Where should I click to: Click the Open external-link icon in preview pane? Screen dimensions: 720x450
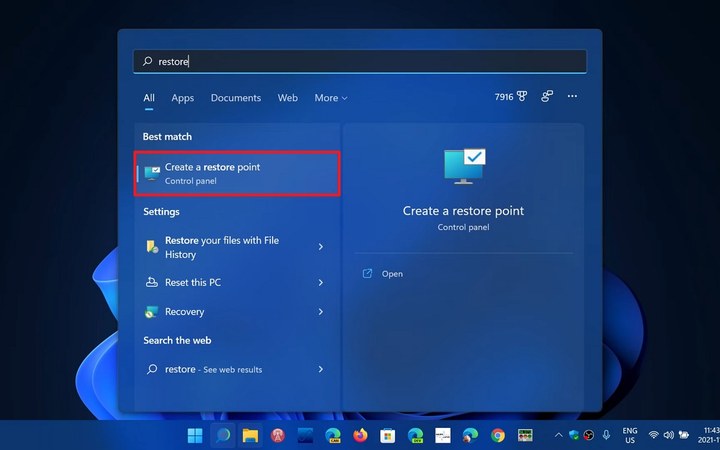367,274
